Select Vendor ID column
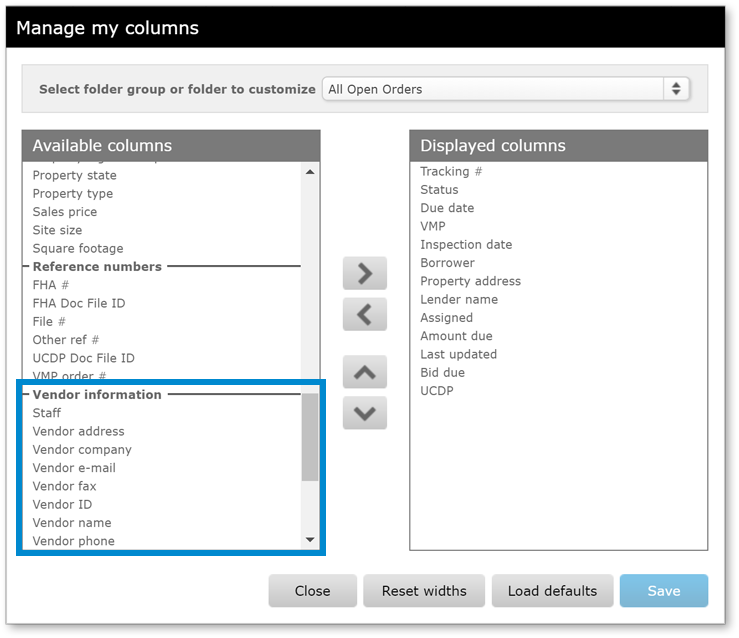 [x=62, y=505]
